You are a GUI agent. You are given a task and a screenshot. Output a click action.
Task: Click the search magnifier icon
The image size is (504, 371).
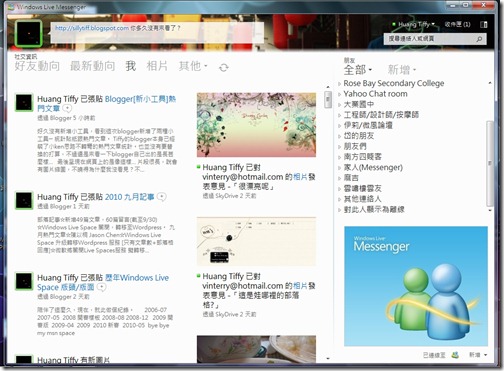479,39
